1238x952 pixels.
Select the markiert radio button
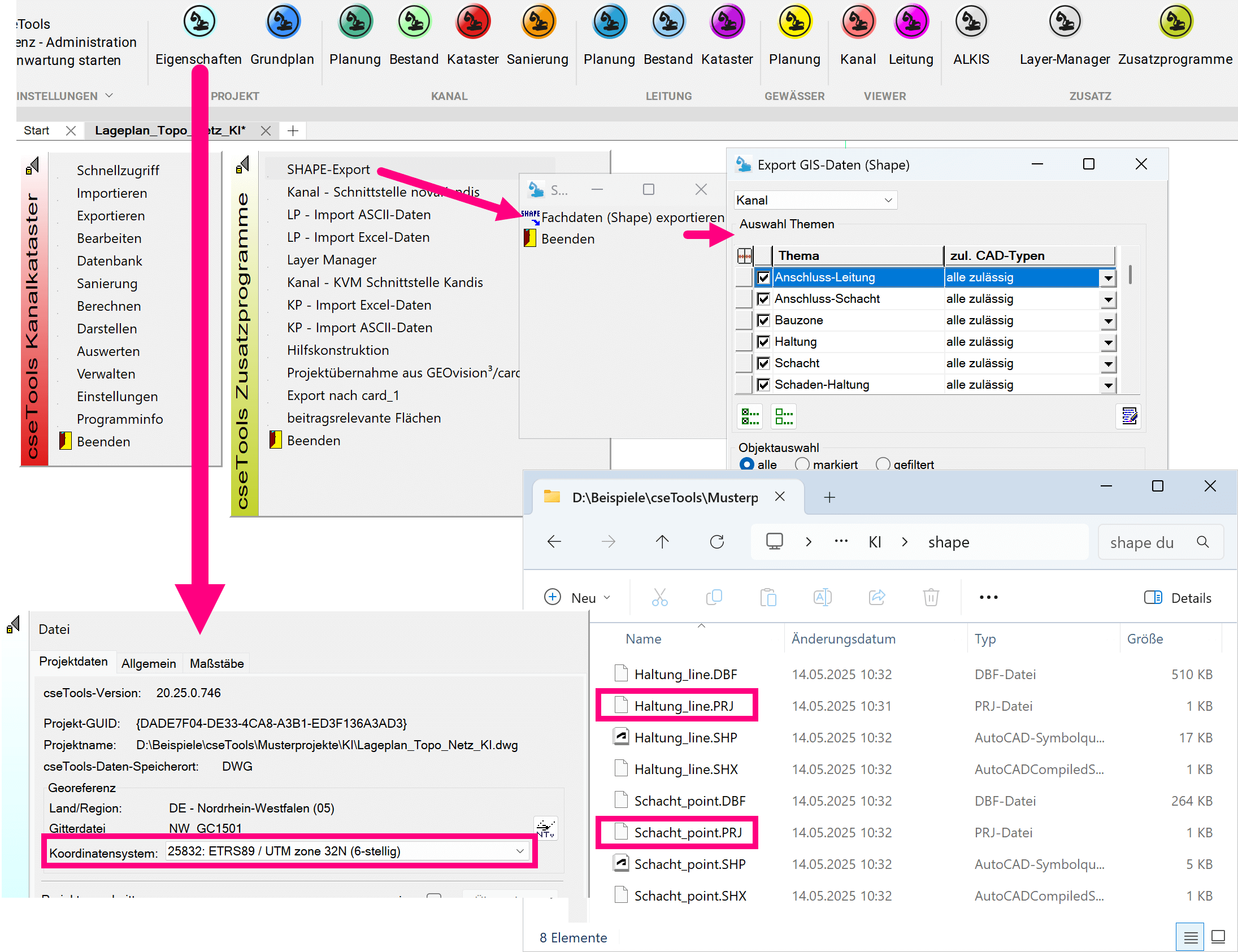[x=802, y=464]
